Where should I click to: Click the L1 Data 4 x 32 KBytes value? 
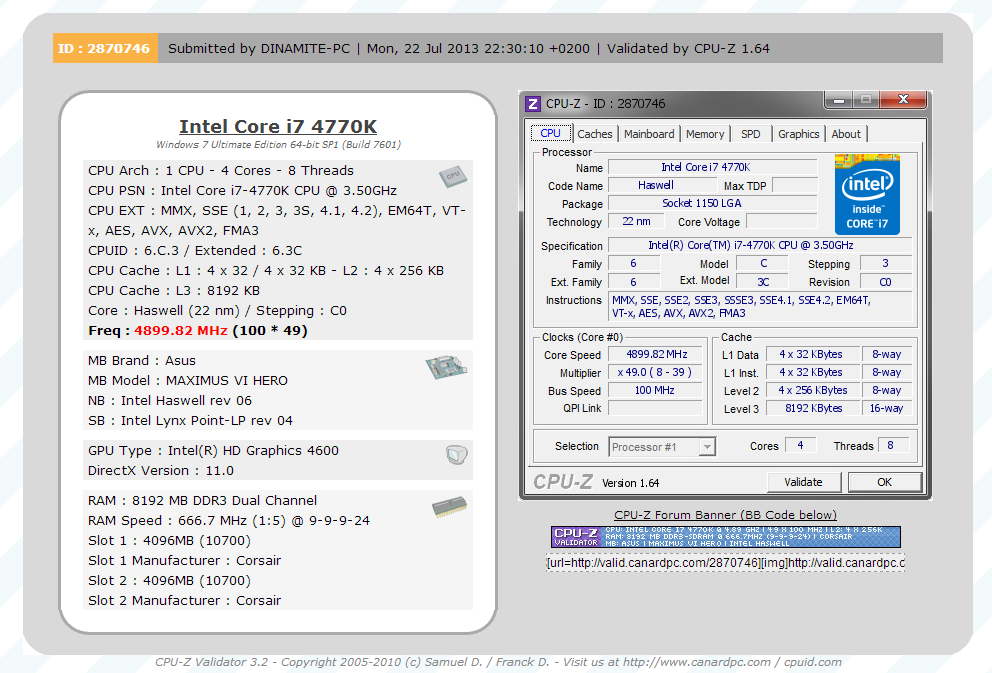pos(812,354)
